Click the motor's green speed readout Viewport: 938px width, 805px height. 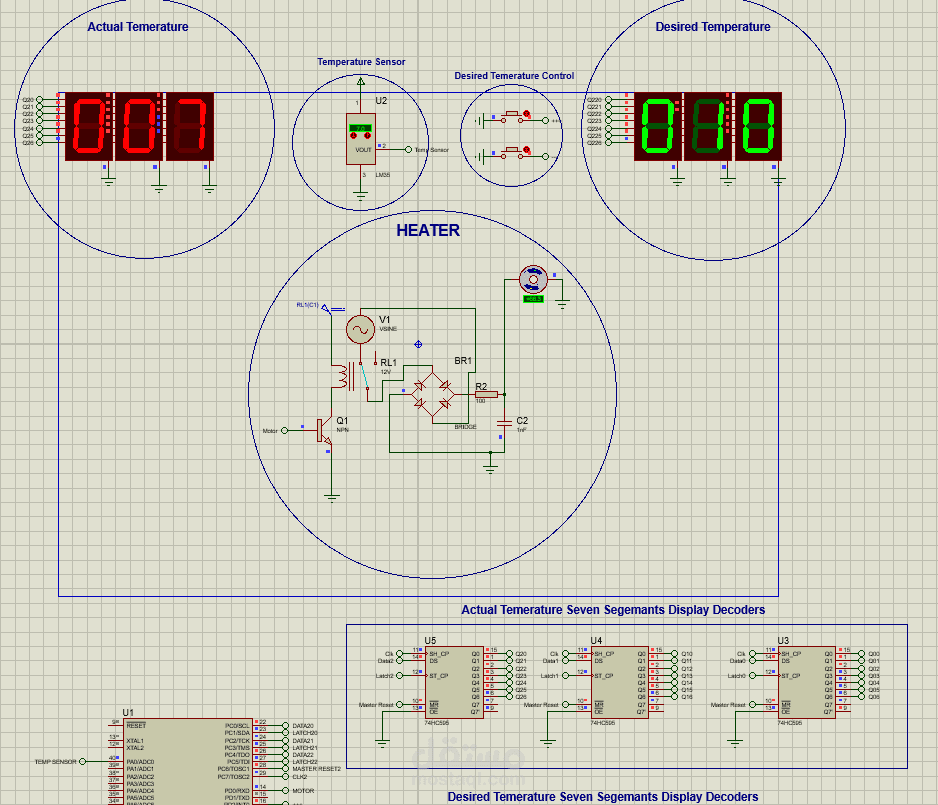533,299
